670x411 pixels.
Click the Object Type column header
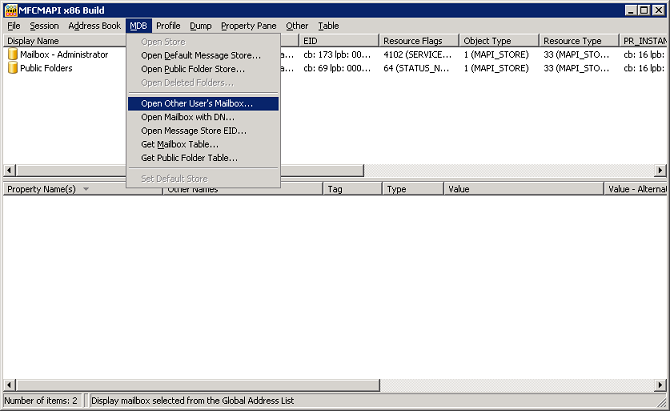coord(498,41)
